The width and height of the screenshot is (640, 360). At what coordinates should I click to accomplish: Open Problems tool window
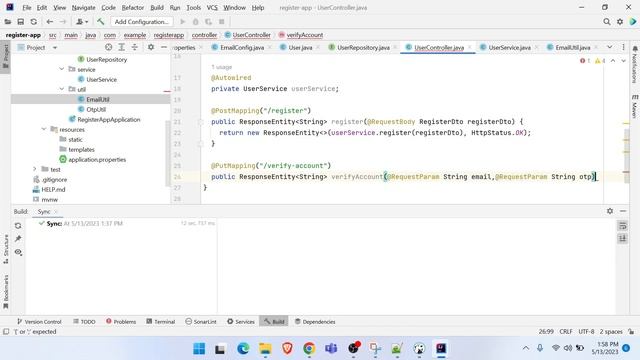click(121, 322)
